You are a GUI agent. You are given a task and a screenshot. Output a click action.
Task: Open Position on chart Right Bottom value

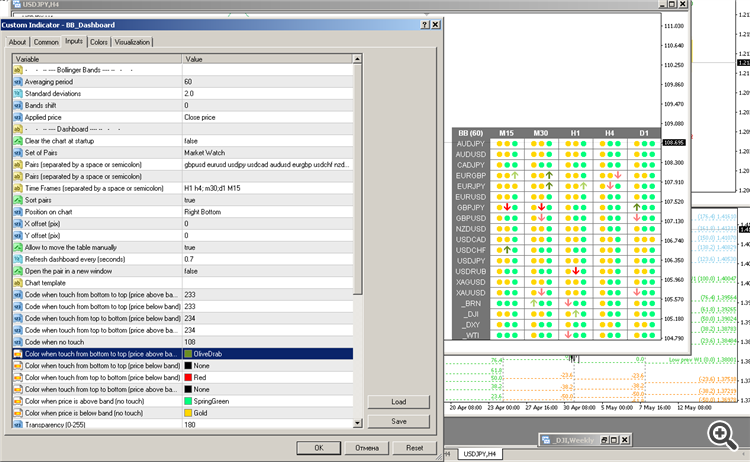click(267, 212)
